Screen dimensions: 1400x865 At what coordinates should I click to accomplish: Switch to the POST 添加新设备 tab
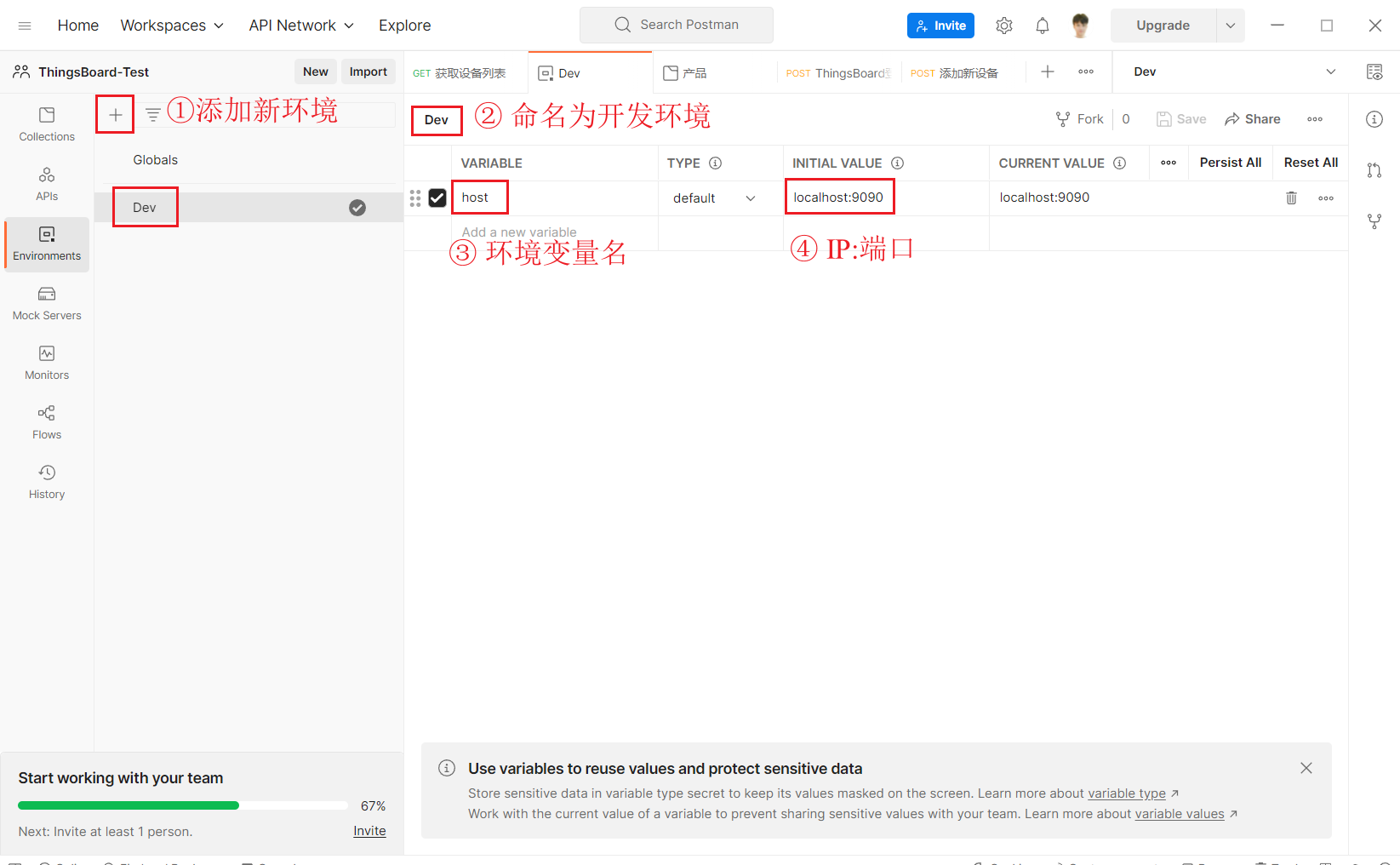[963, 73]
